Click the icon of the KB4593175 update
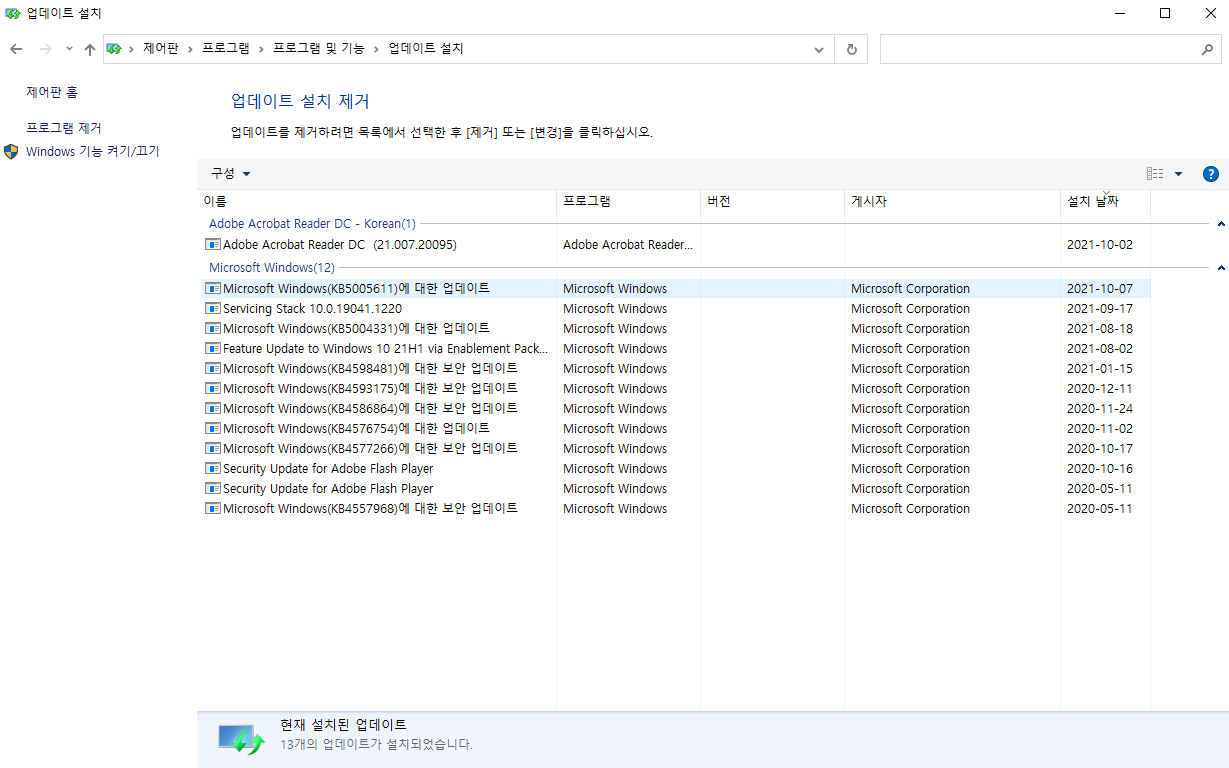Viewport: 1229px width, 768px height. pyautogui.click(x=212, y=388)
